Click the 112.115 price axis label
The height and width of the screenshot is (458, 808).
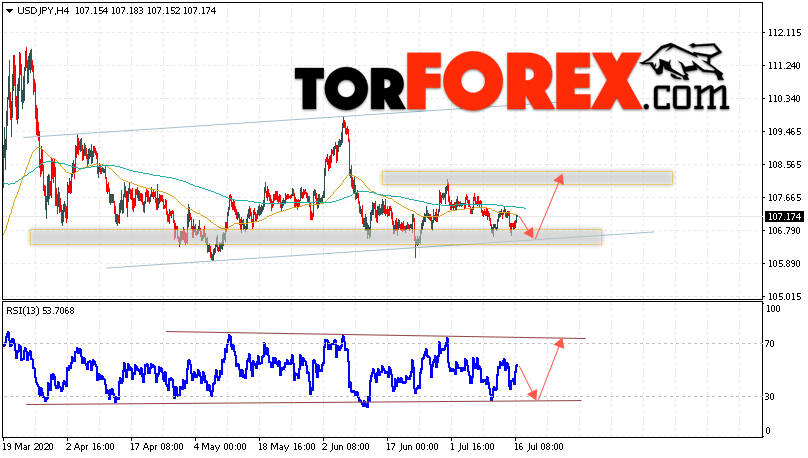click(784, 33)
